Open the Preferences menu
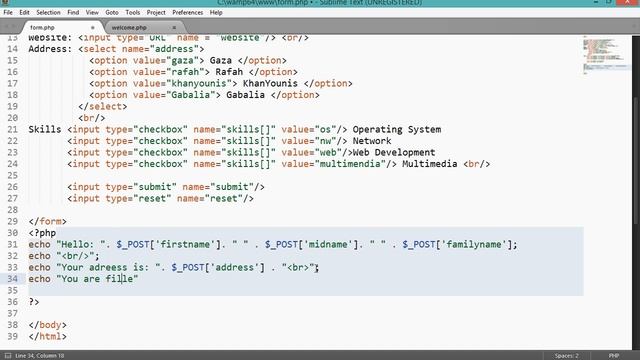 187,13
